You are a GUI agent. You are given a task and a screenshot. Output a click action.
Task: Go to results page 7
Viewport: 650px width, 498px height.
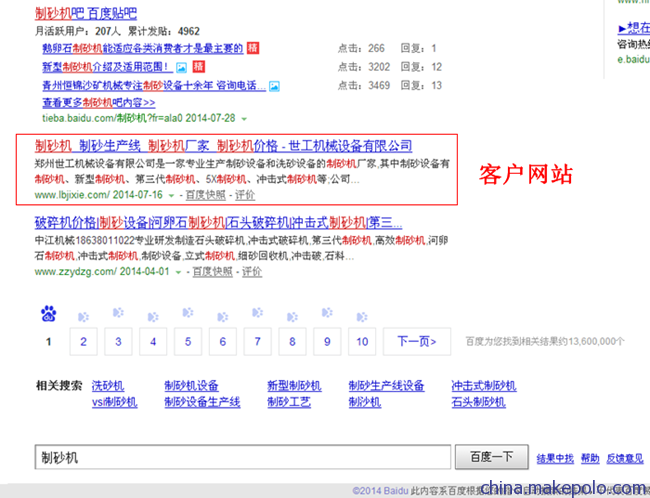point(257,342)
